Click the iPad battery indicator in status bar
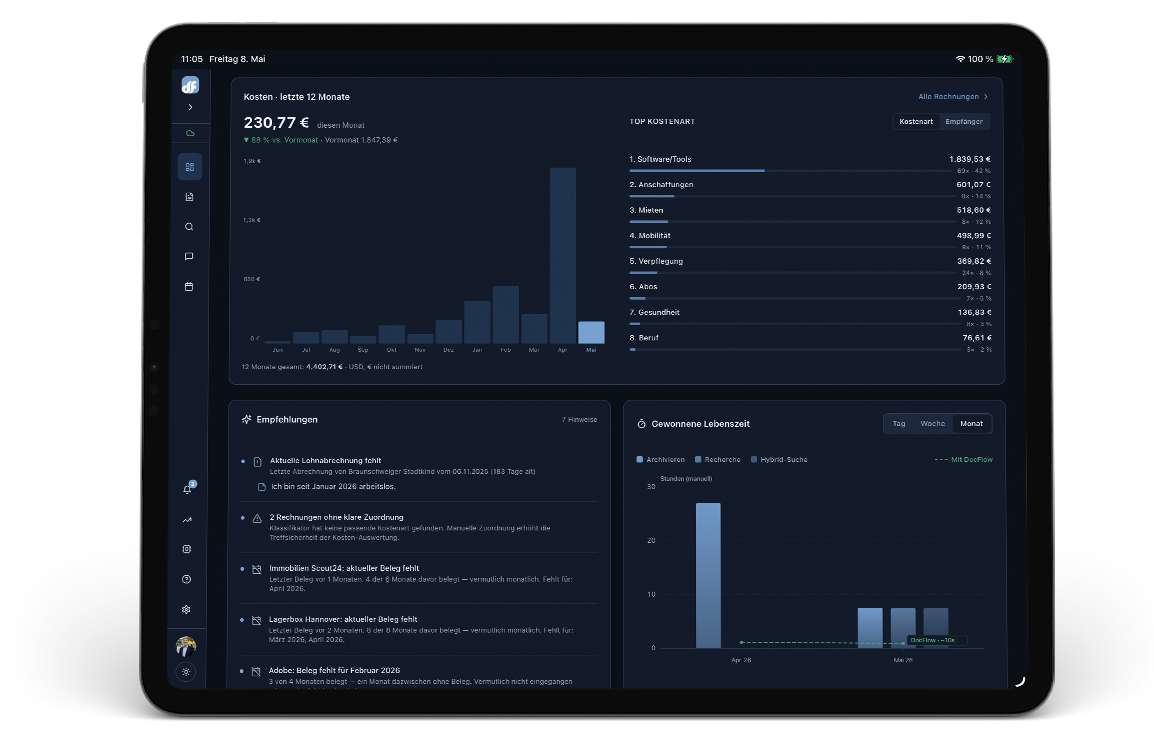This screenshot has height=746, width=1154. click(1005, 59)
